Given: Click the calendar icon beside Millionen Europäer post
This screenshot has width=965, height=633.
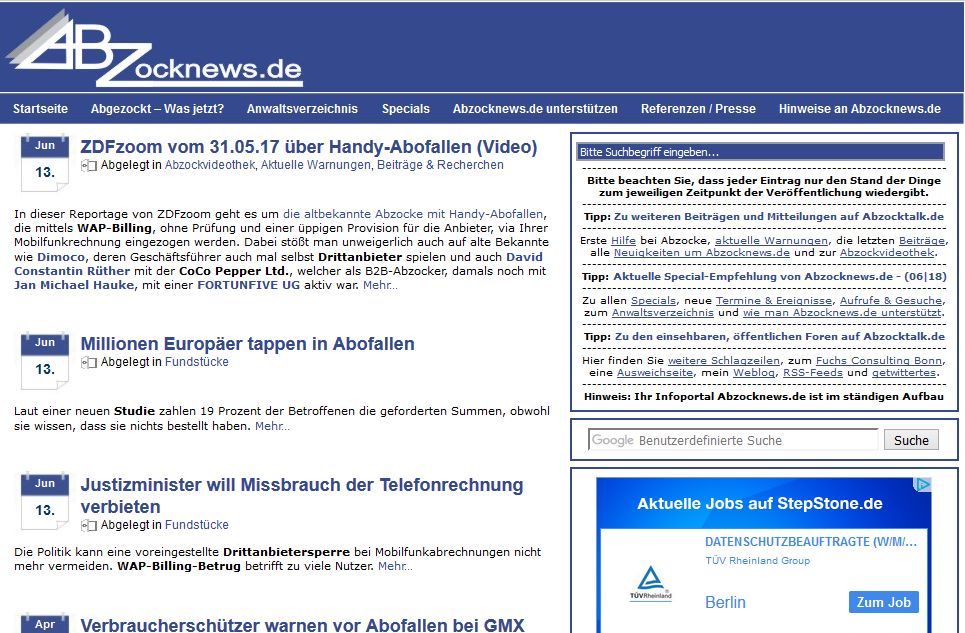Looking at the screenshot, I should tap(44, 361).
